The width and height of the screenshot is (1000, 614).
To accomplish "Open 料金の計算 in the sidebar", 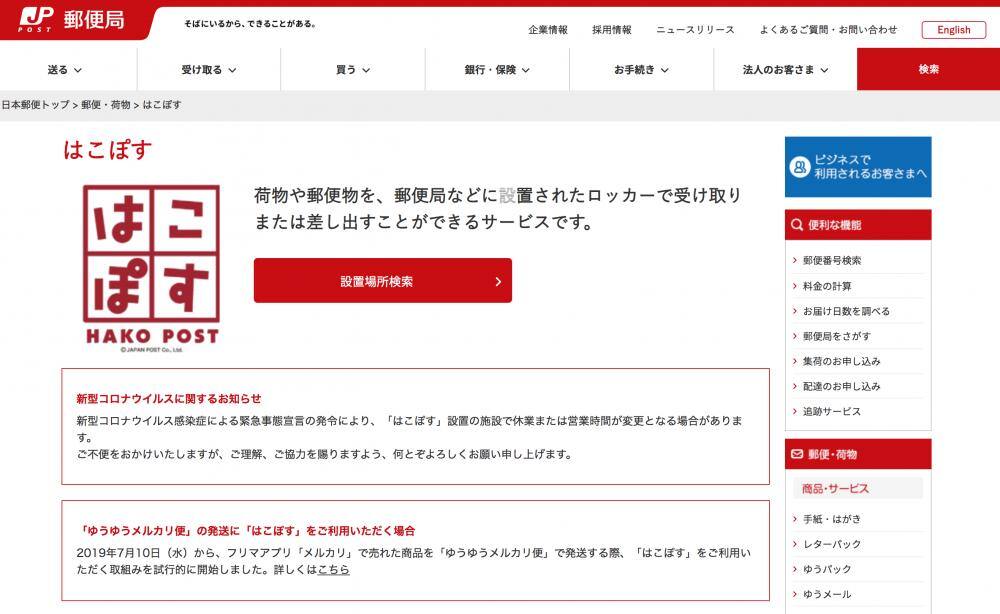I will click(x=827, y=286).
